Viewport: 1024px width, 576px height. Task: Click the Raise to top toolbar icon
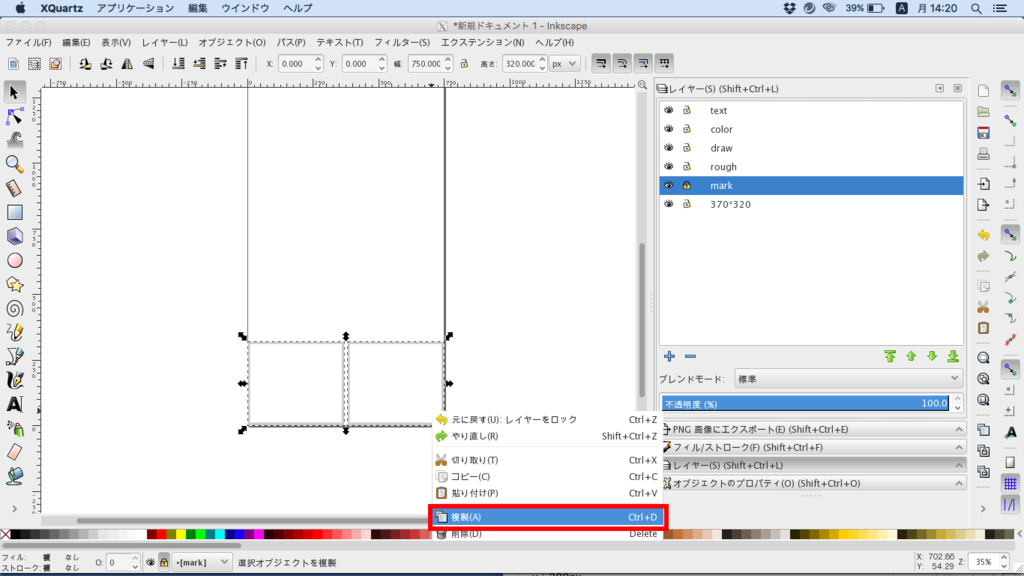[242, 63]
